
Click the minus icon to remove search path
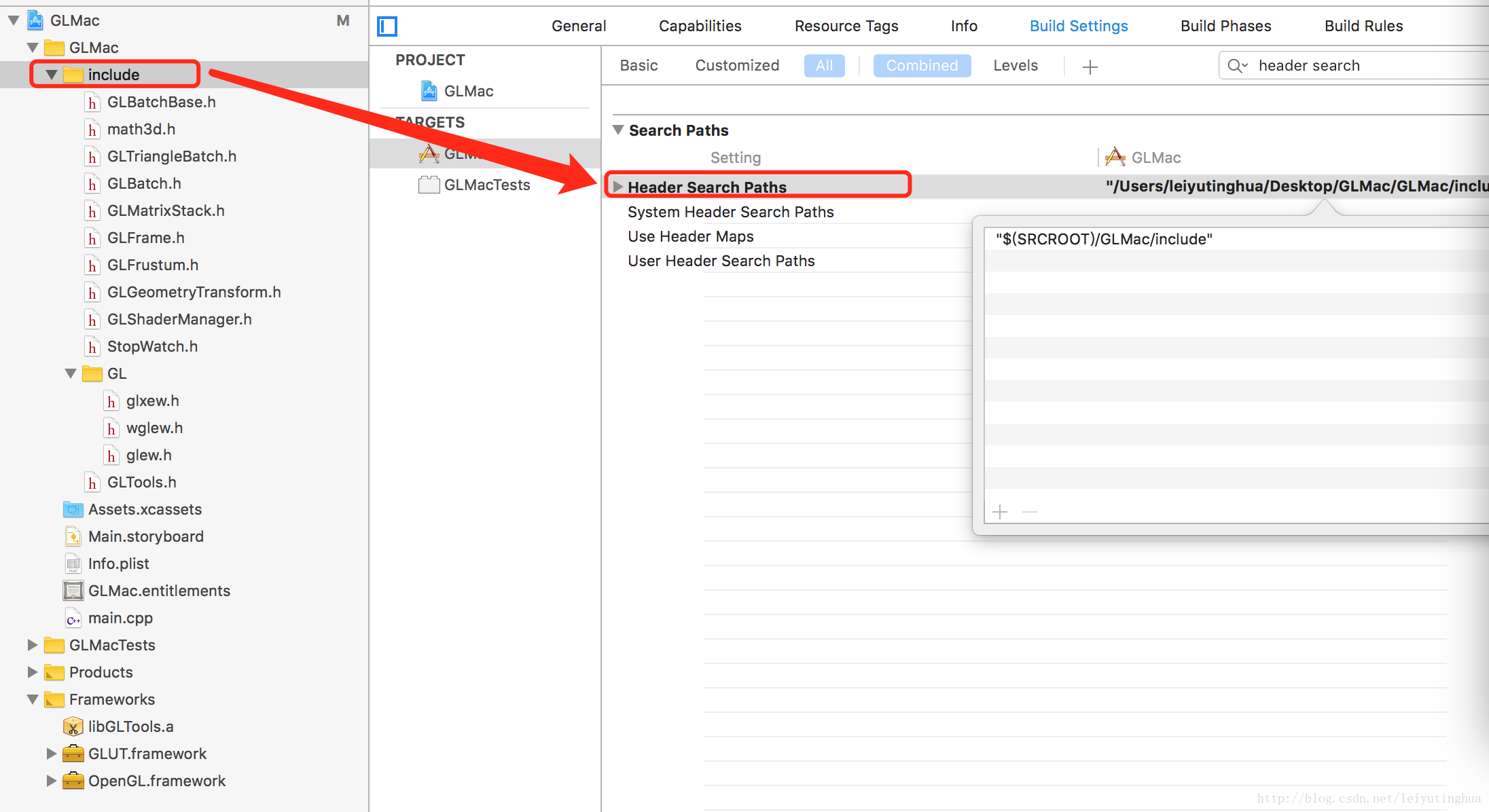(1030, 511)
